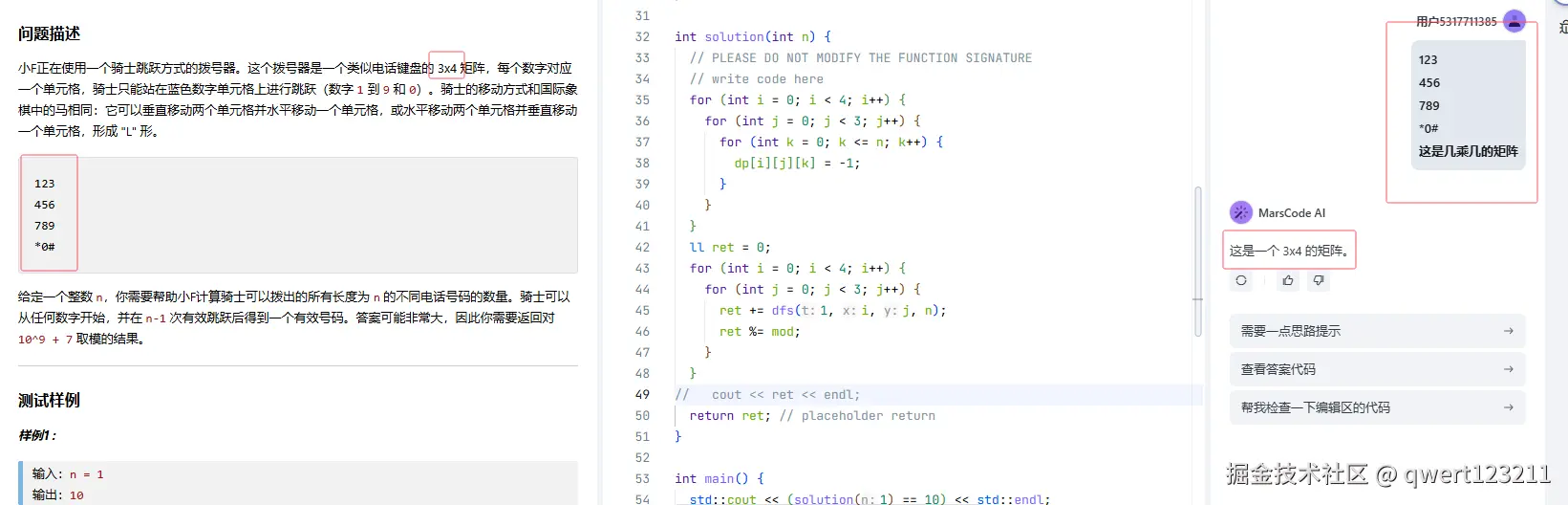Click the '*0#' row in the keypad block

point(45,247)
